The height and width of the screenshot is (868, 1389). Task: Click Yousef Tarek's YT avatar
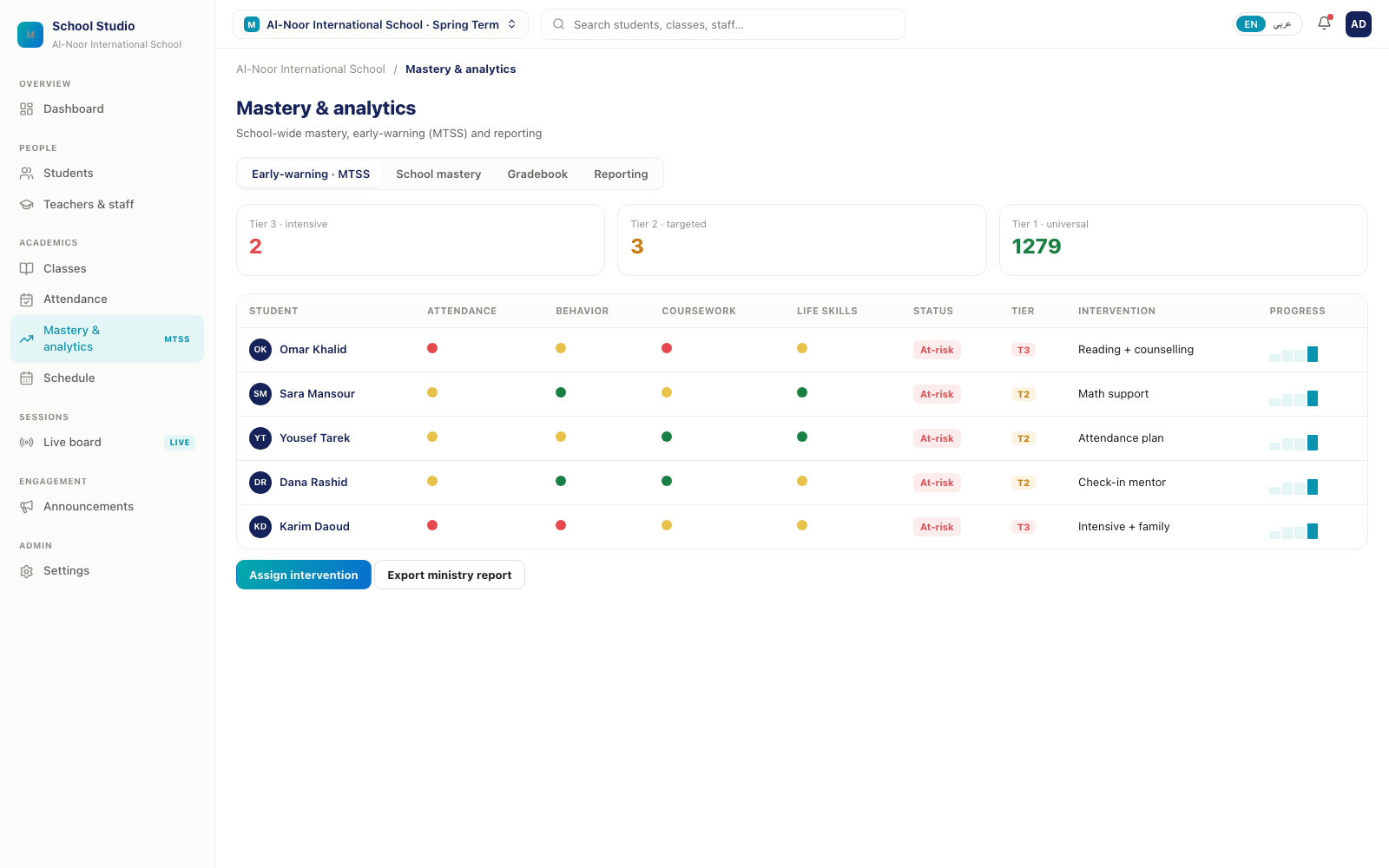coord(260,438)
